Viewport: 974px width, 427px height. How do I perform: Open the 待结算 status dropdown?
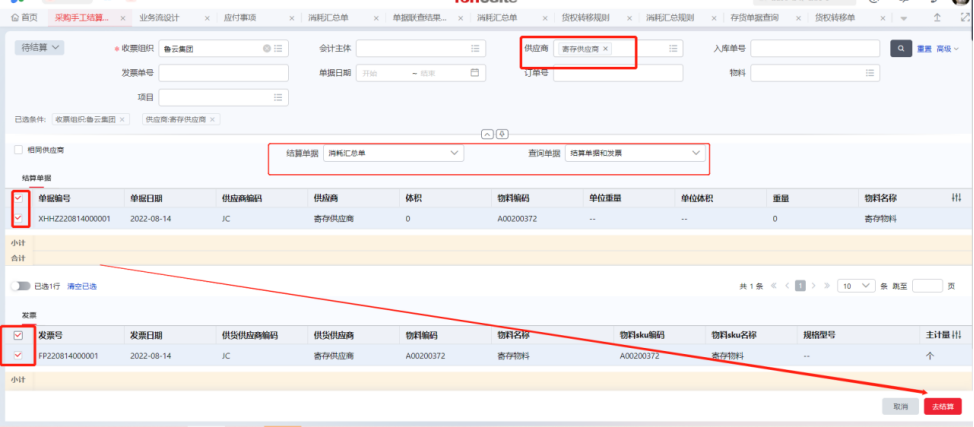tap(40, 47)
